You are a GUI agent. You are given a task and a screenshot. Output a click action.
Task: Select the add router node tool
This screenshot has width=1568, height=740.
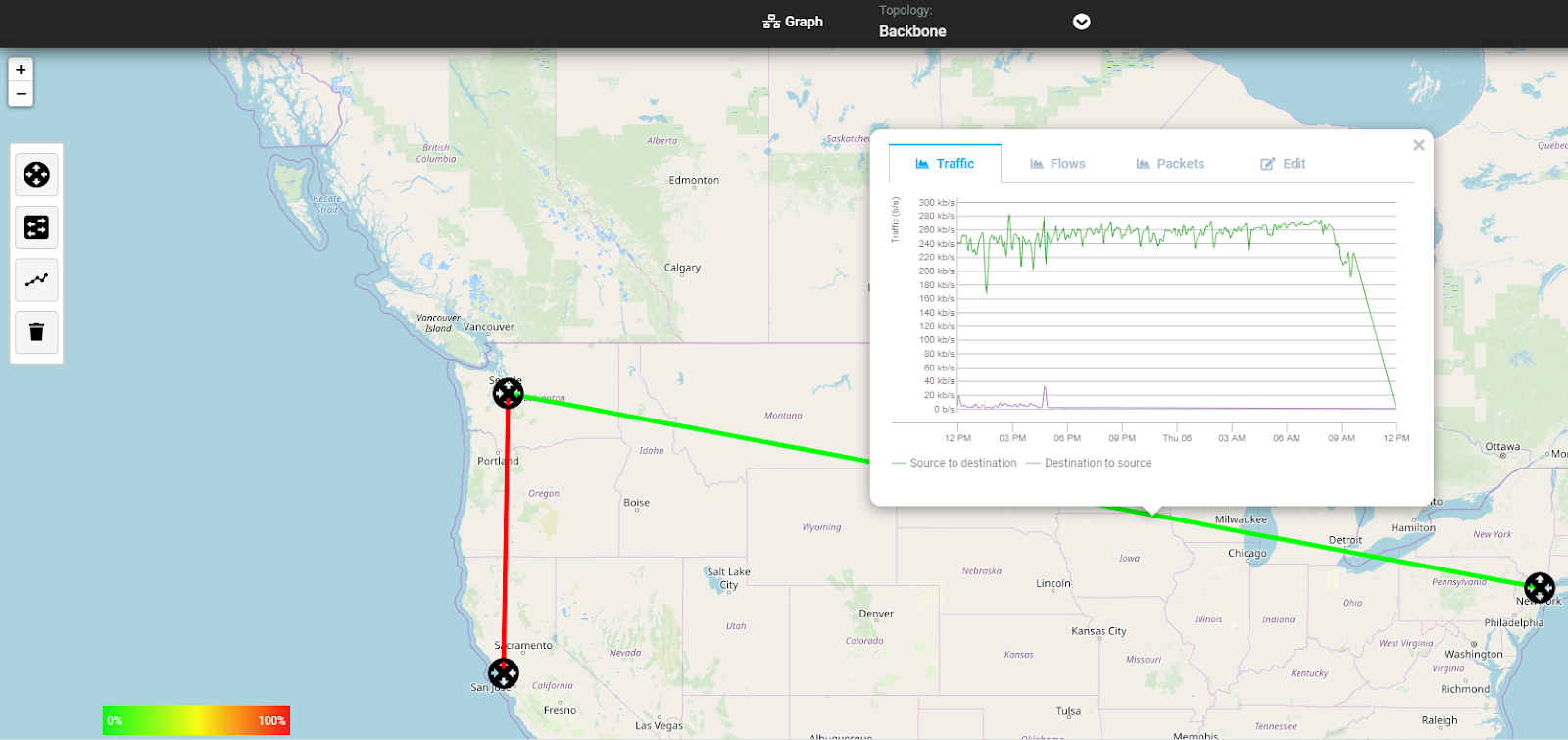click(36, 175)
